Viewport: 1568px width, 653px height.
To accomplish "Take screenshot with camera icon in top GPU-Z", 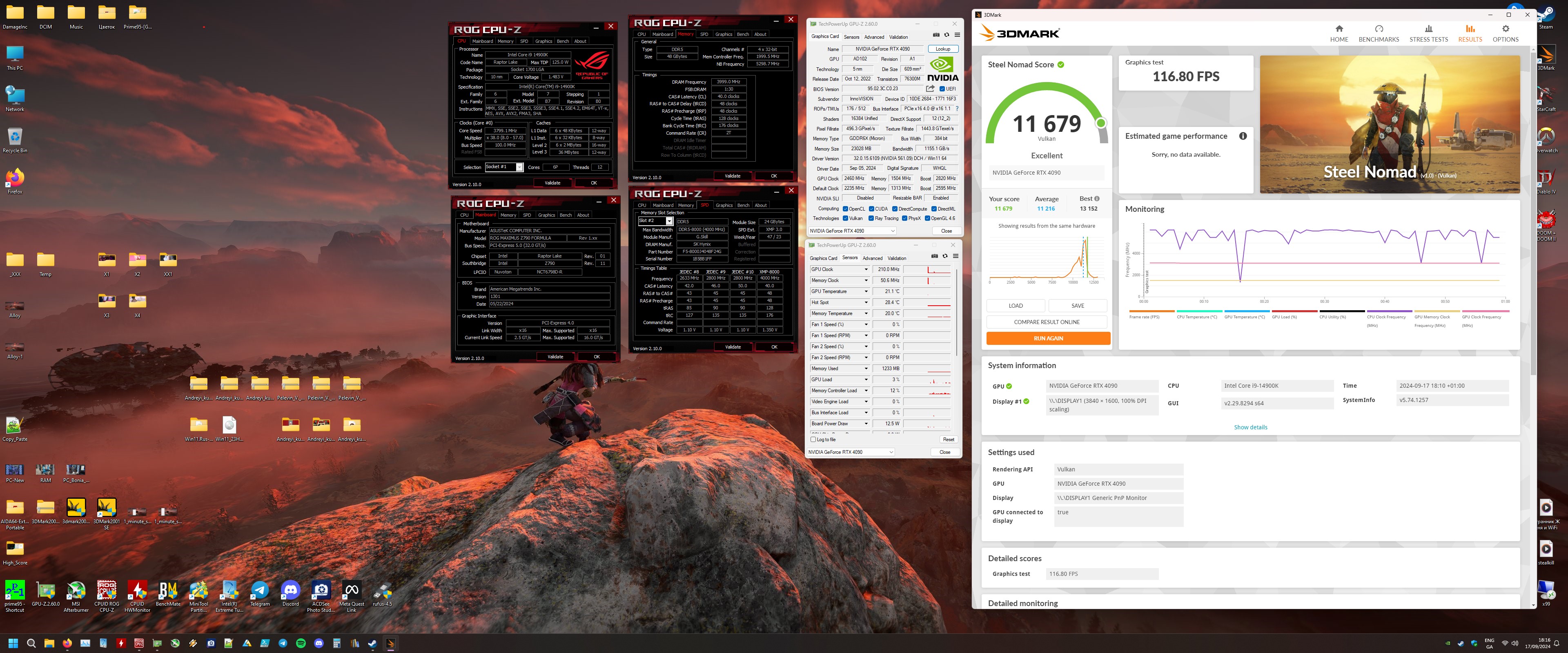I will point(936,35).
